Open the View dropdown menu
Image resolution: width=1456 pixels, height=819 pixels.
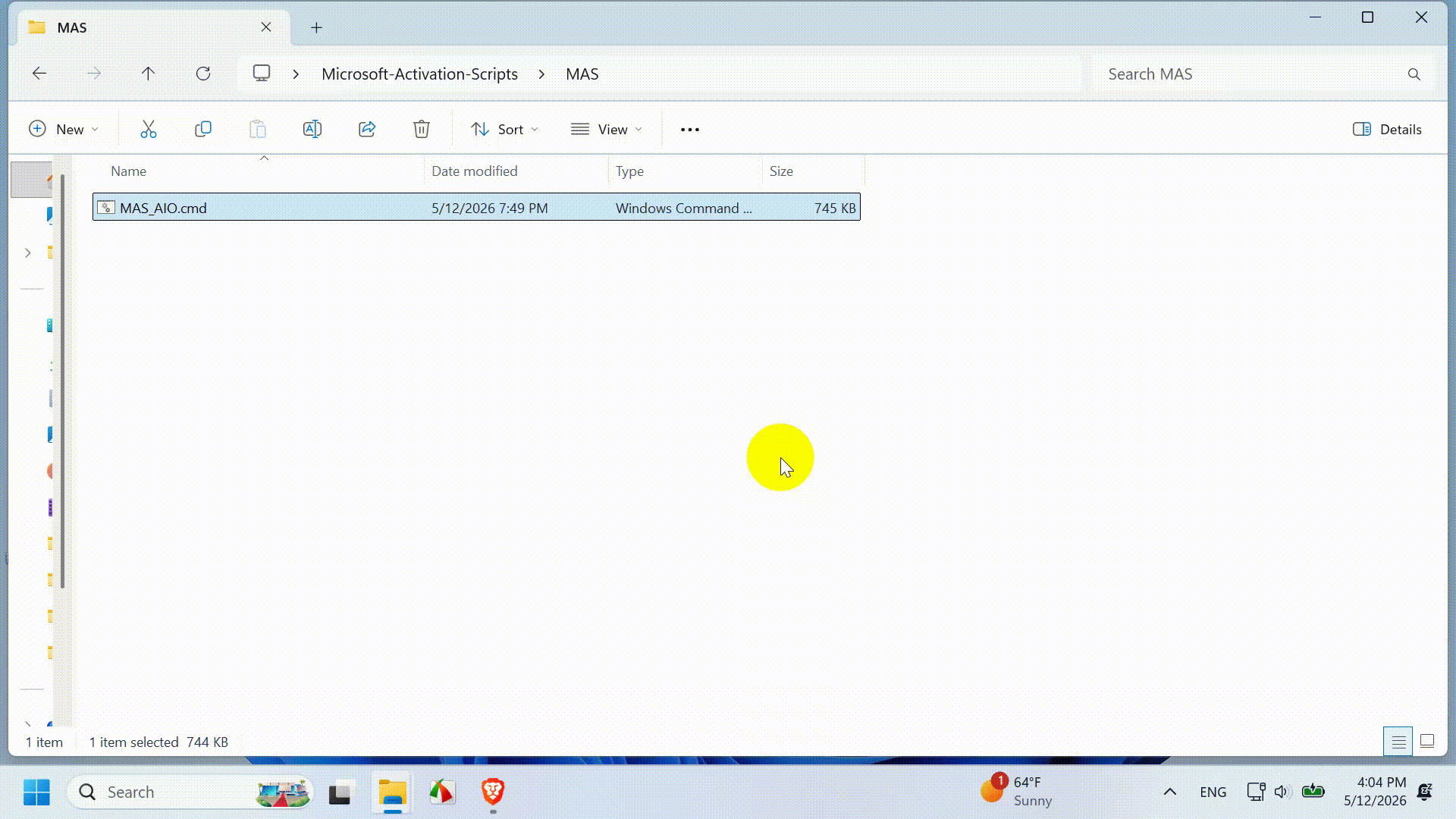[x=607, y=130]
